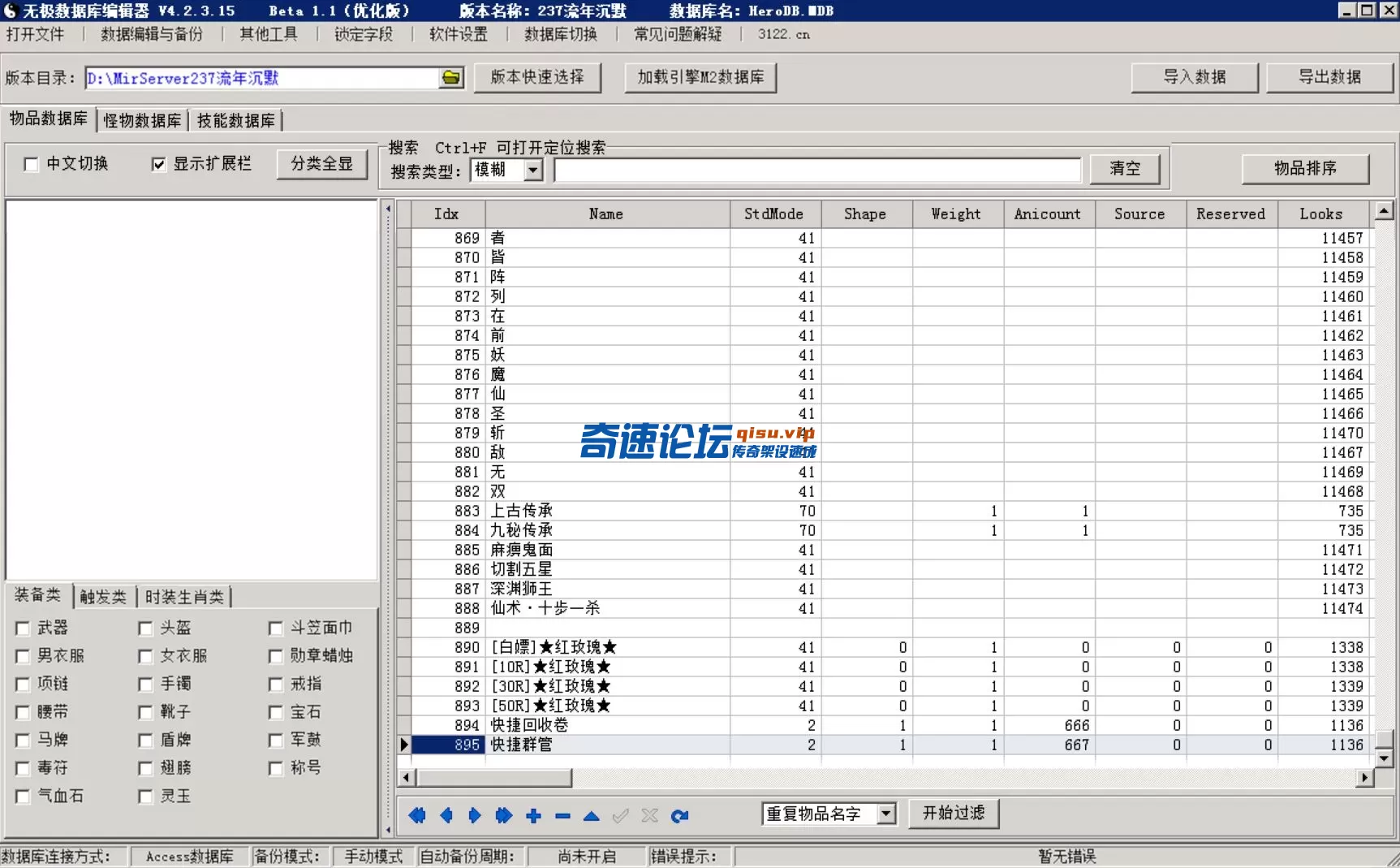Click the StdMode column header

(775, 214)
